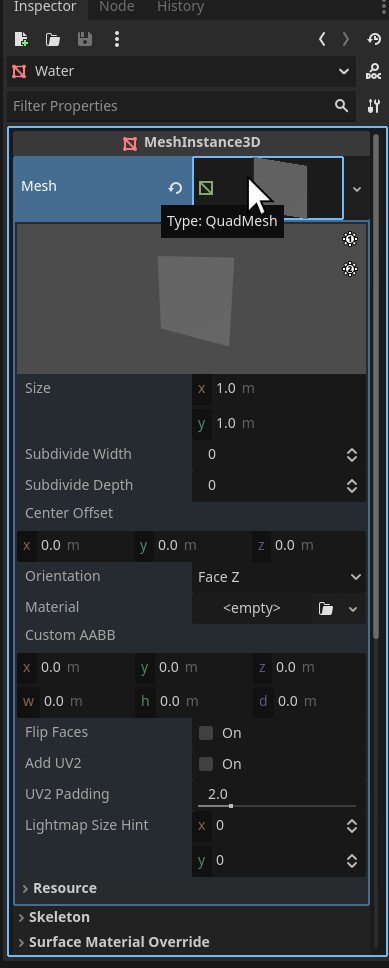Edit Center Offset x field
Viewport: 389px width, 968px height.
point(75,546)
